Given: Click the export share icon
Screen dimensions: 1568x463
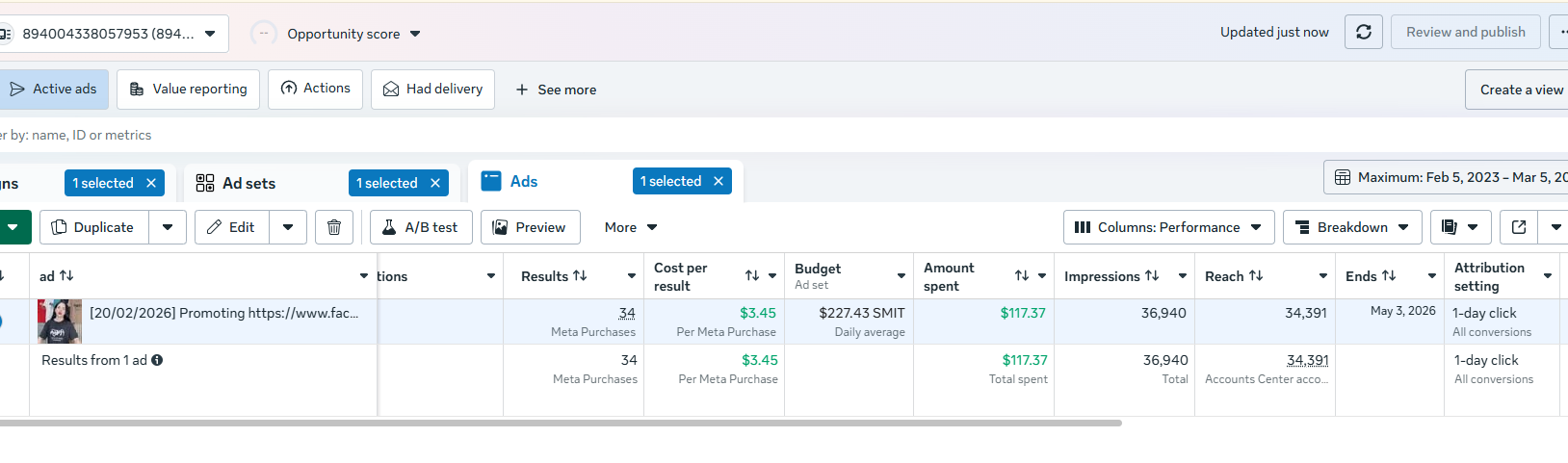Looking at the screenshot, I should point(1519,227).
